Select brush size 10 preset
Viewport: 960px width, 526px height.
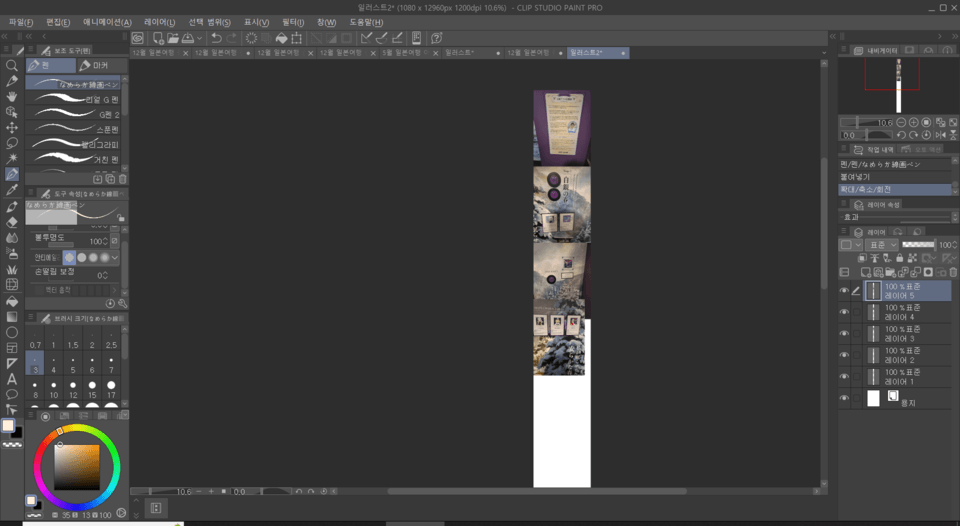pyautogui.click(x=54, y=389)
